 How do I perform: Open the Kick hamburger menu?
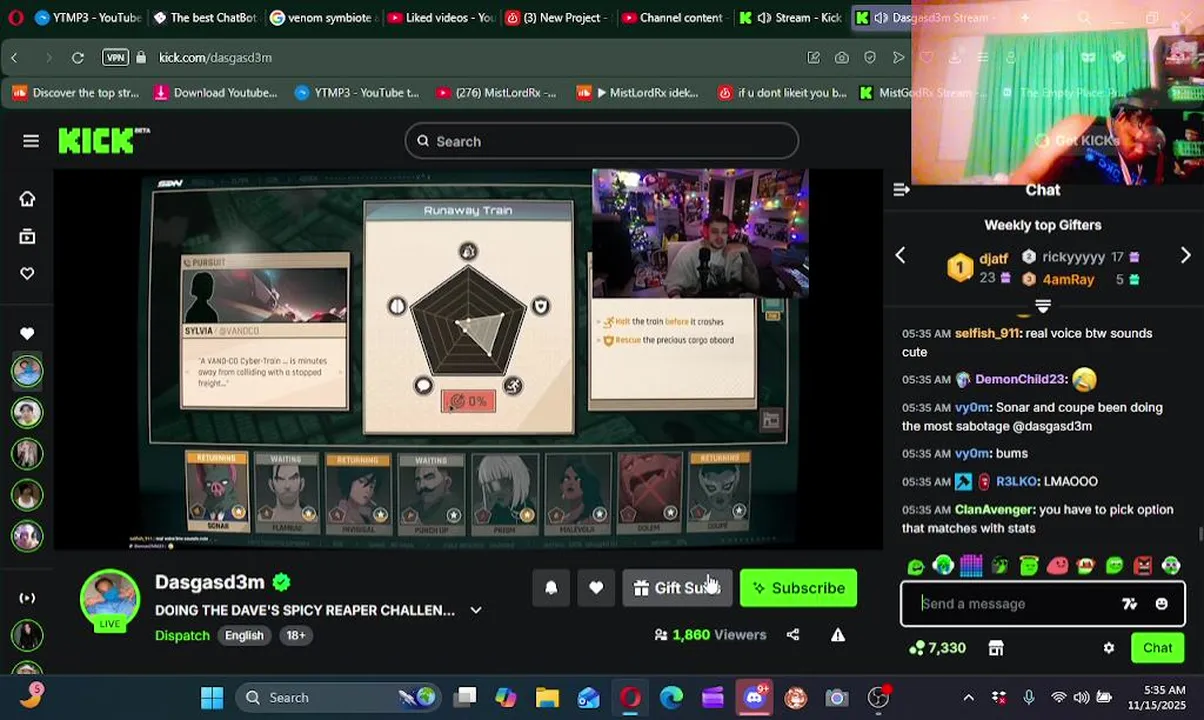pos(31,141)
